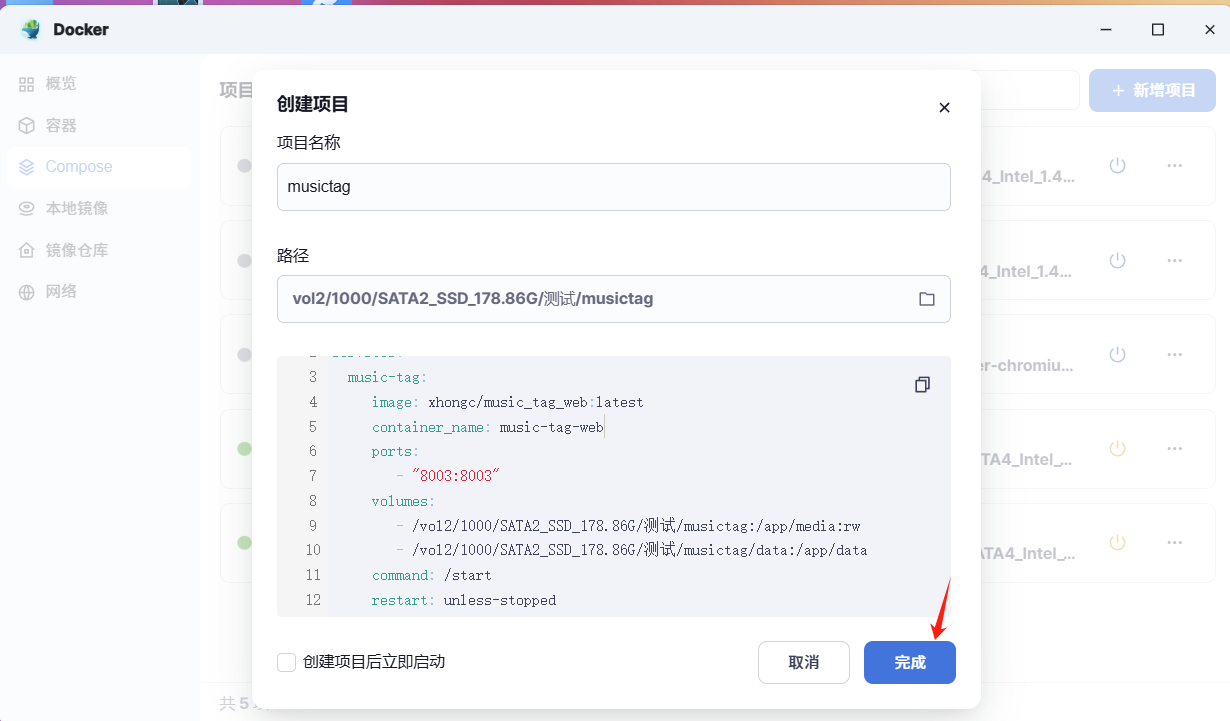Expand ellipsis menu of the last project
Image resolution: width=1230 pixels, height=721 pixels.
click(1175, 543)
